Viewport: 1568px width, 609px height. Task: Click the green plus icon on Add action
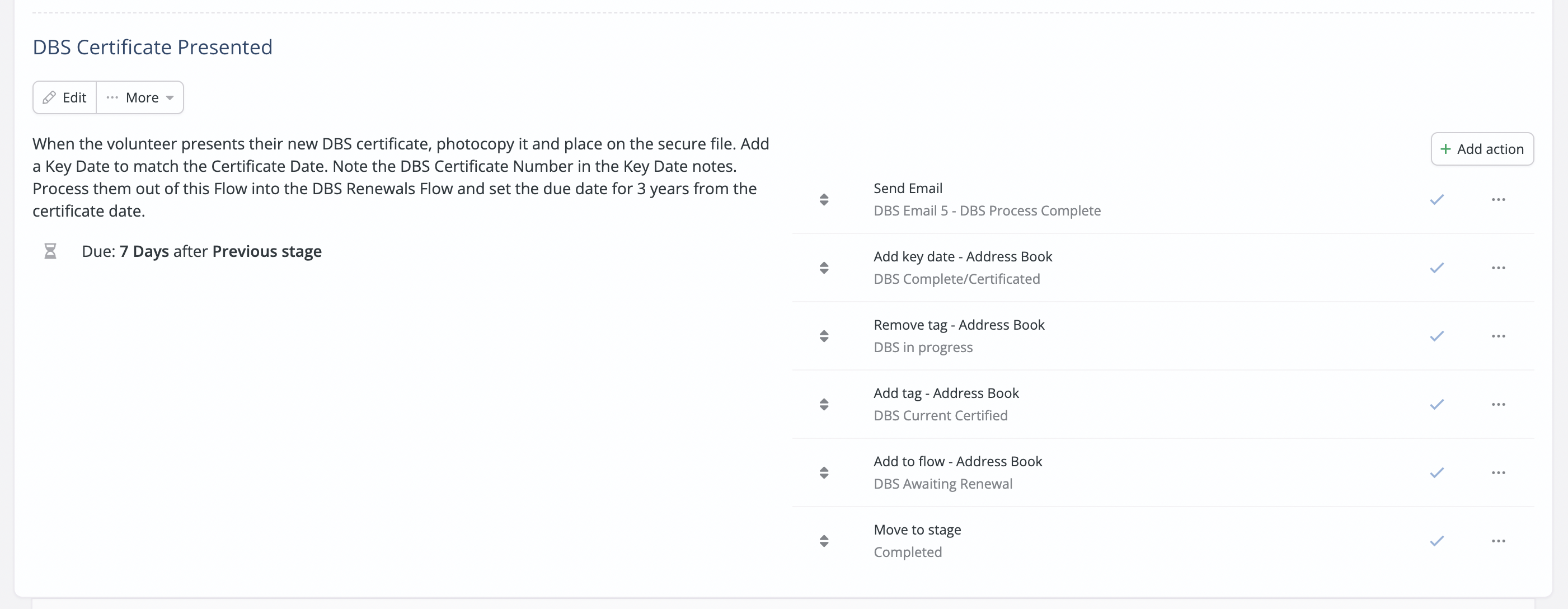click(1445, 148)
